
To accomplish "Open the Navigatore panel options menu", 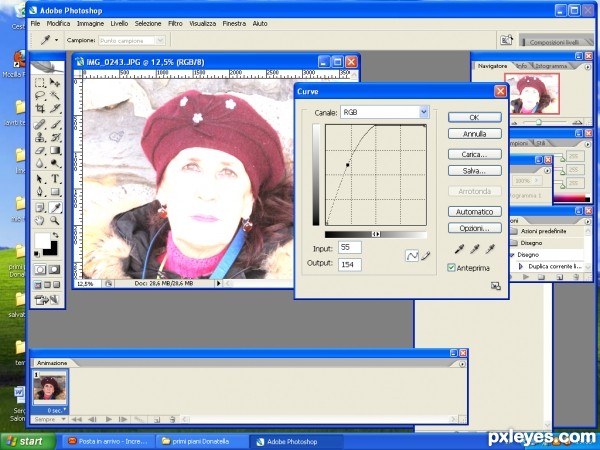I will (587, 67).
